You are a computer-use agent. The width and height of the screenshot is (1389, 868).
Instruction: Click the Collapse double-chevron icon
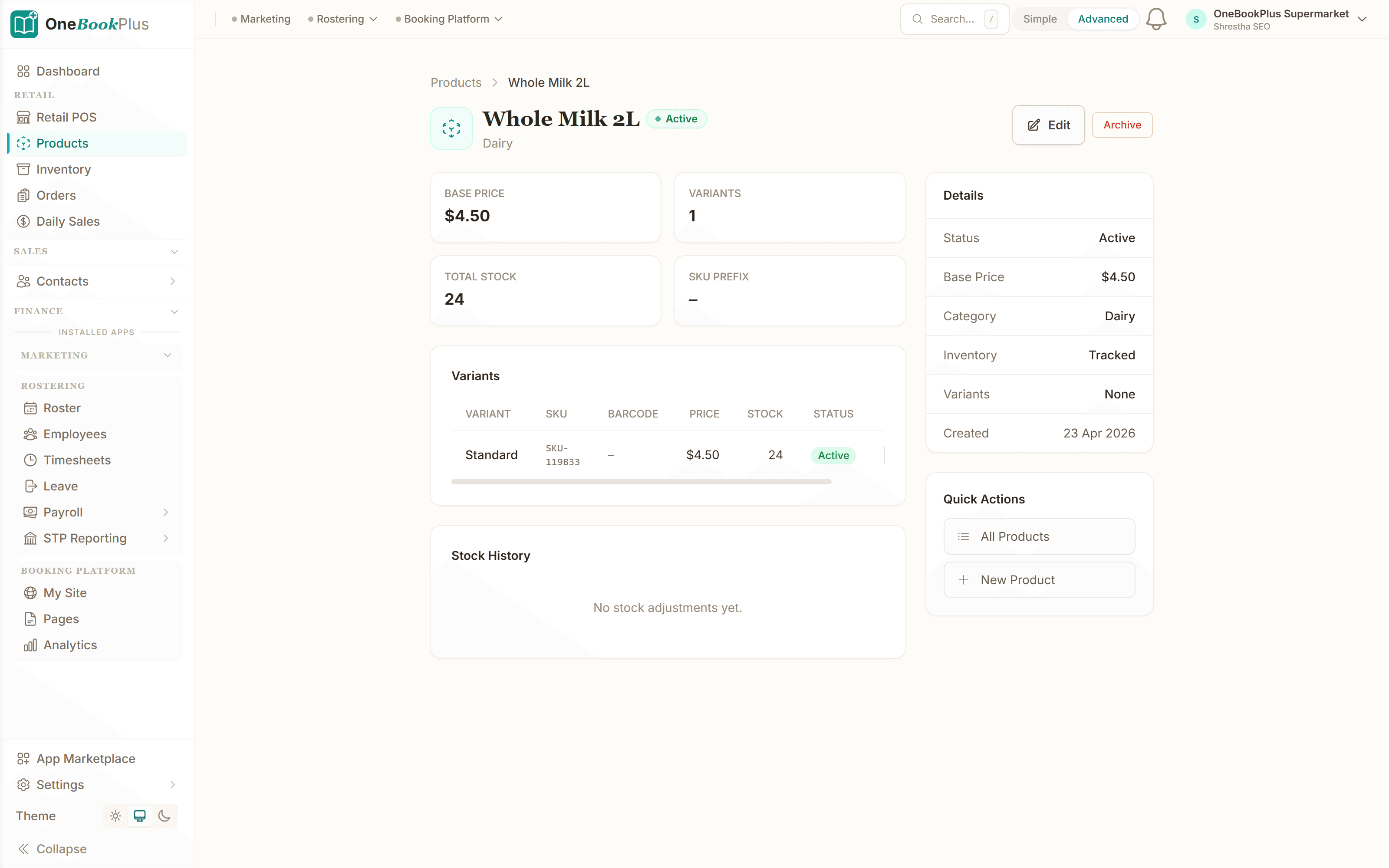click(23, 849)
